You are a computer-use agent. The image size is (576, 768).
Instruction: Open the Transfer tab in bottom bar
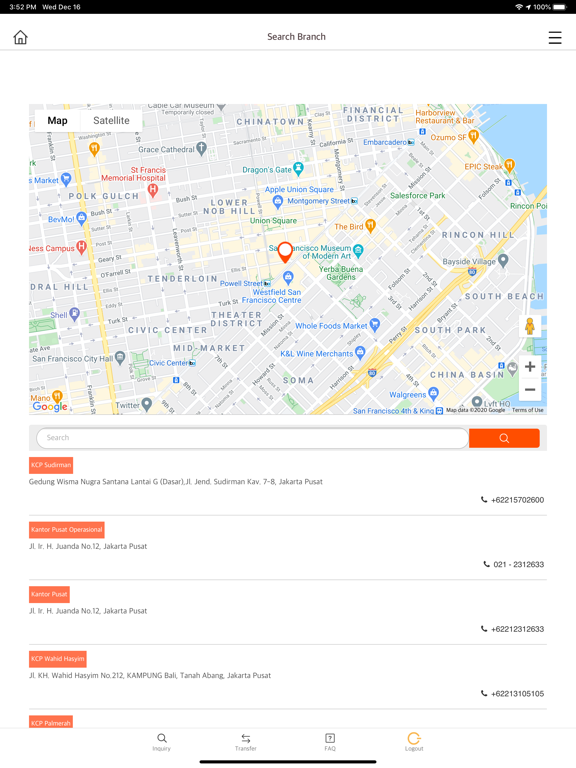click(x=246, y=742)
